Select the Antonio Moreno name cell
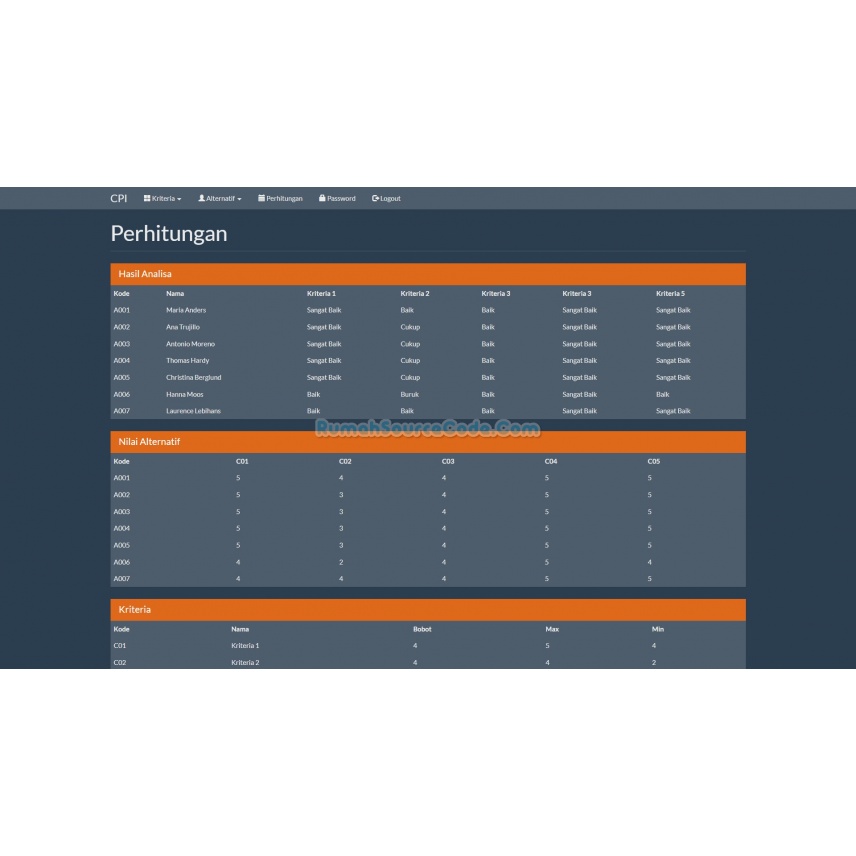Screen dimensions: 856x856 point(191,344)
